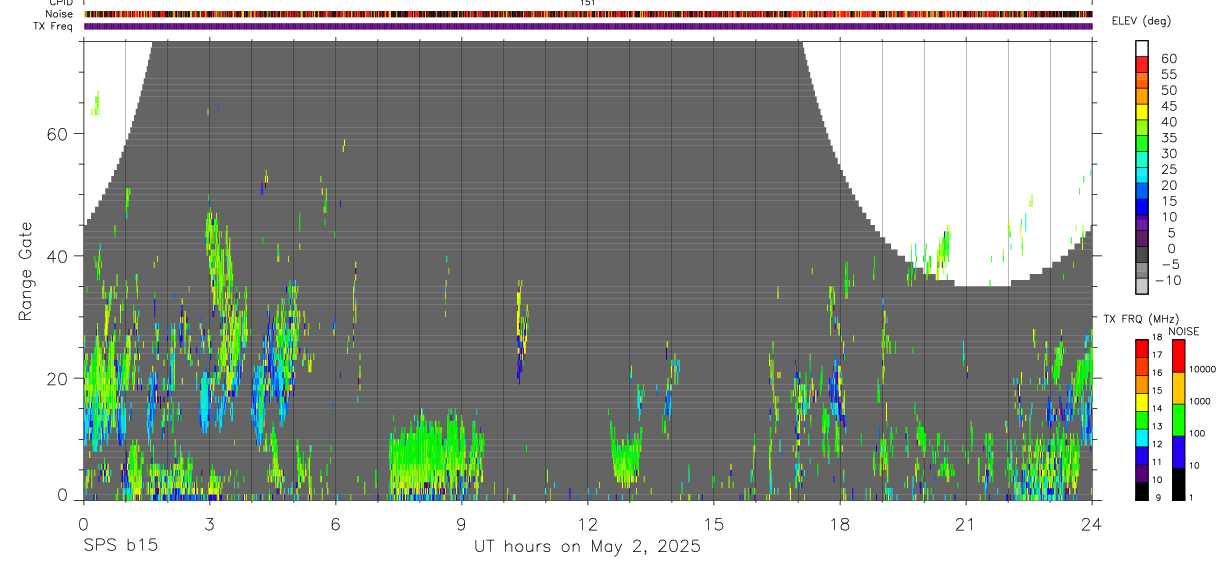Pick the yellow swatch in TX FRQ bar

click(x=1142, y=401)
